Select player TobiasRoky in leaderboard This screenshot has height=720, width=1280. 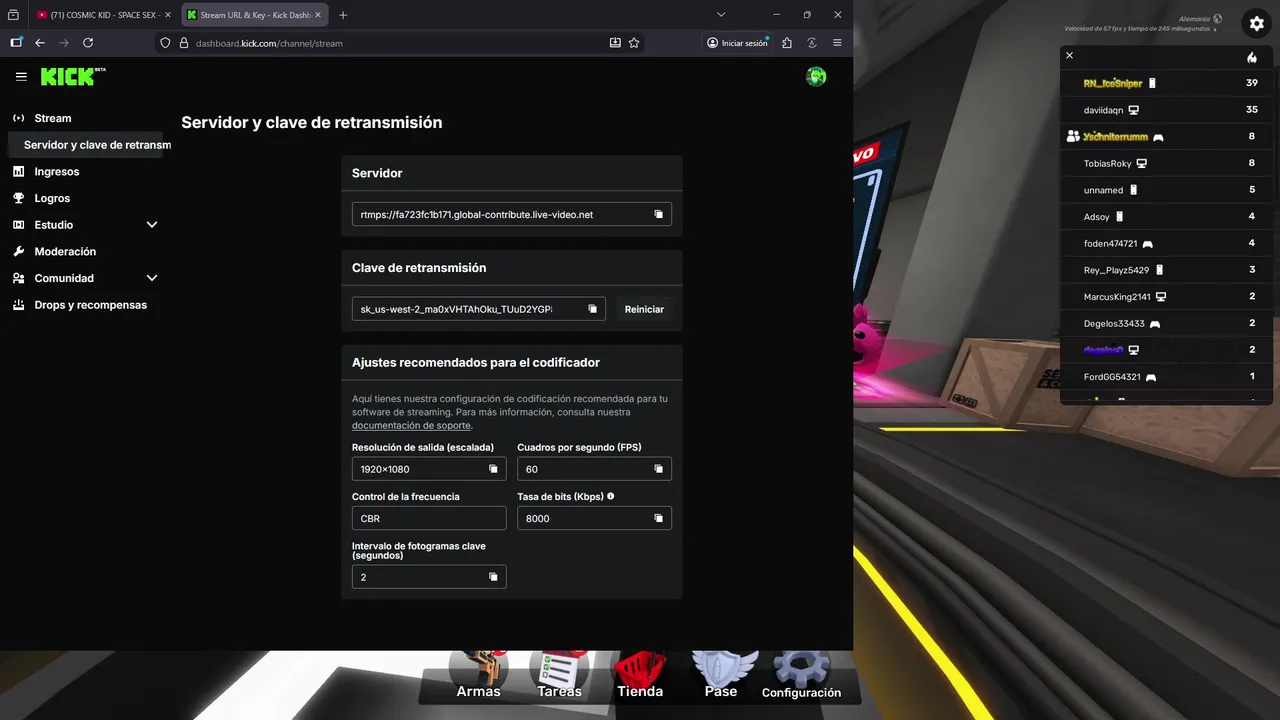[1165, 163]
